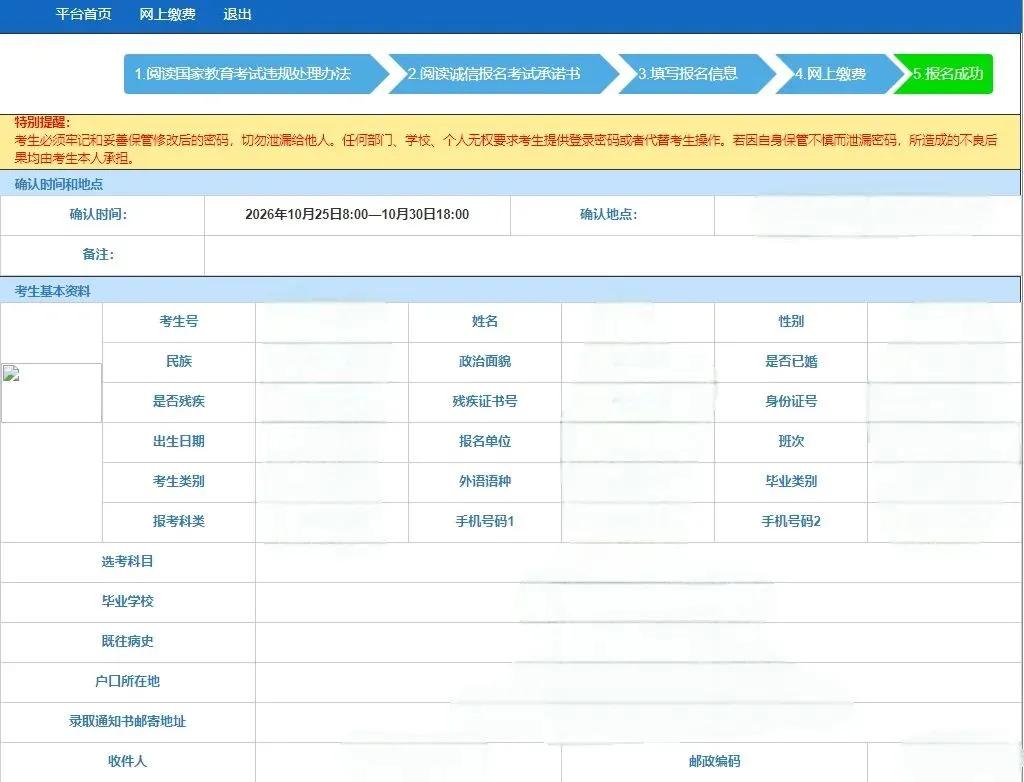This screenshot has width=1024, height=782.
Task: Select the green step 5.报名成功
Action: point(945,74)
